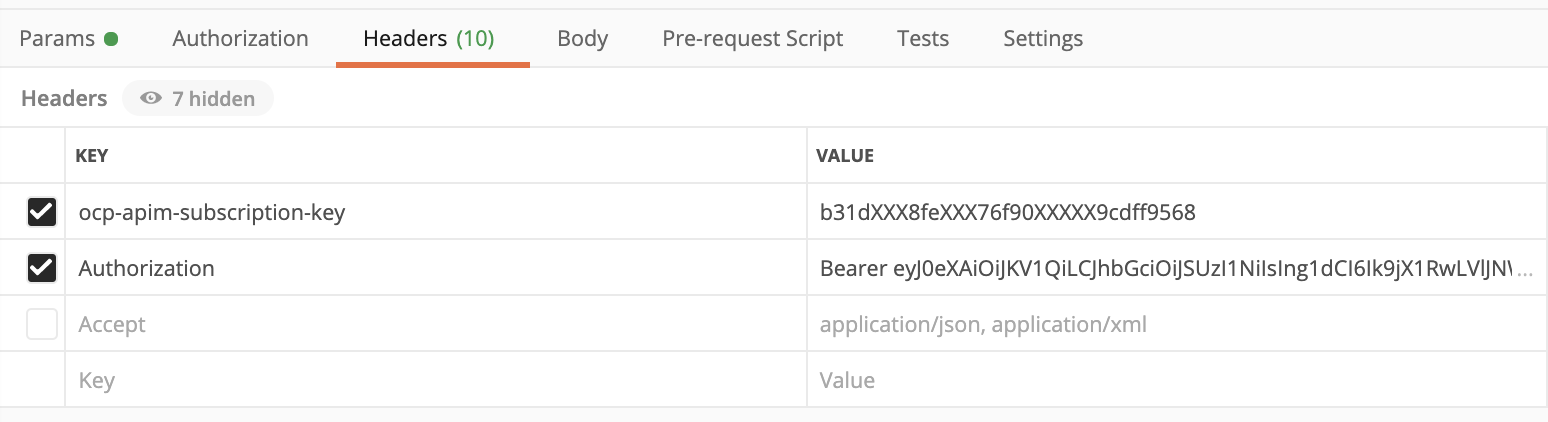
Task: Go to the Pre-request Script tab
Action: [752, 39]
